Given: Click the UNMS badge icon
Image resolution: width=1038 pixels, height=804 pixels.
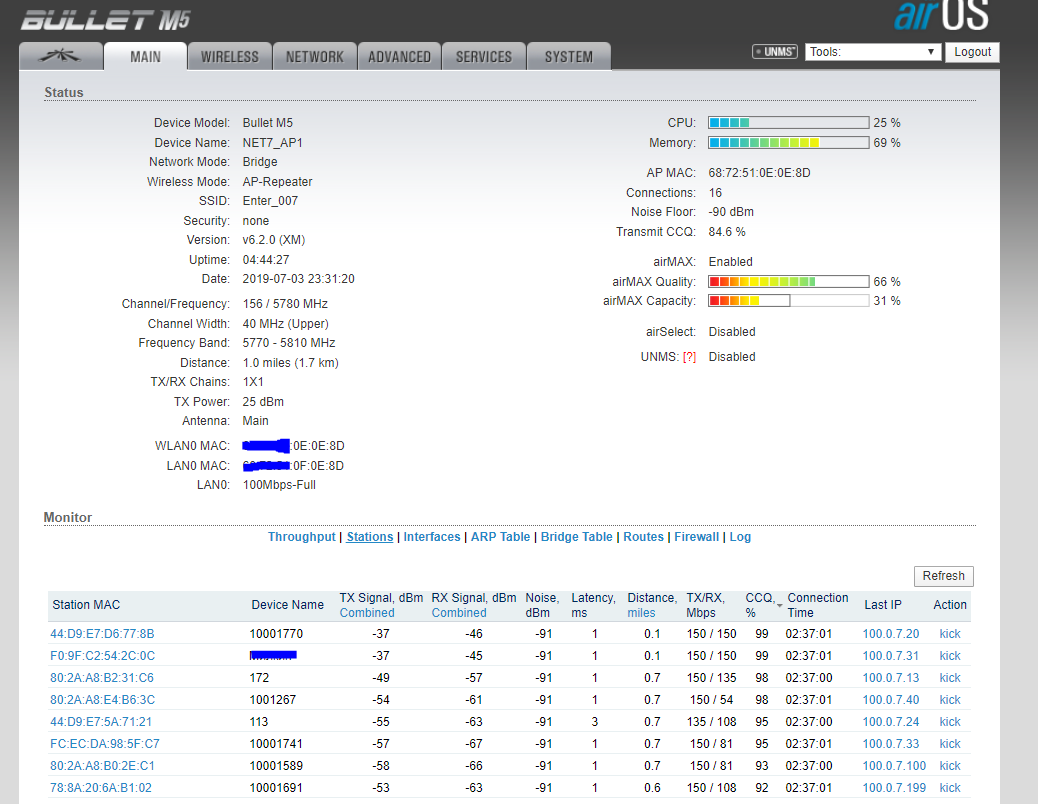Looking at the screenshot, I should [774, 52].
